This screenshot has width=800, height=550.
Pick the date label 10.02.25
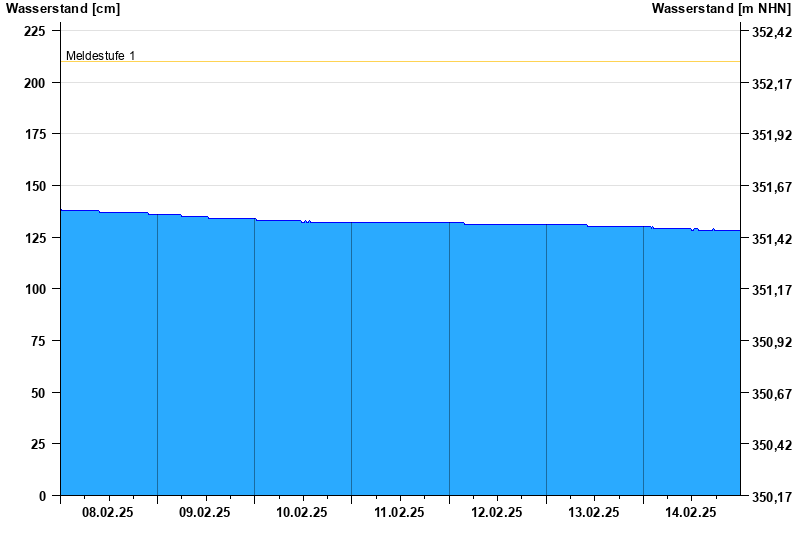pyautogui.click(x=302, y=512)
